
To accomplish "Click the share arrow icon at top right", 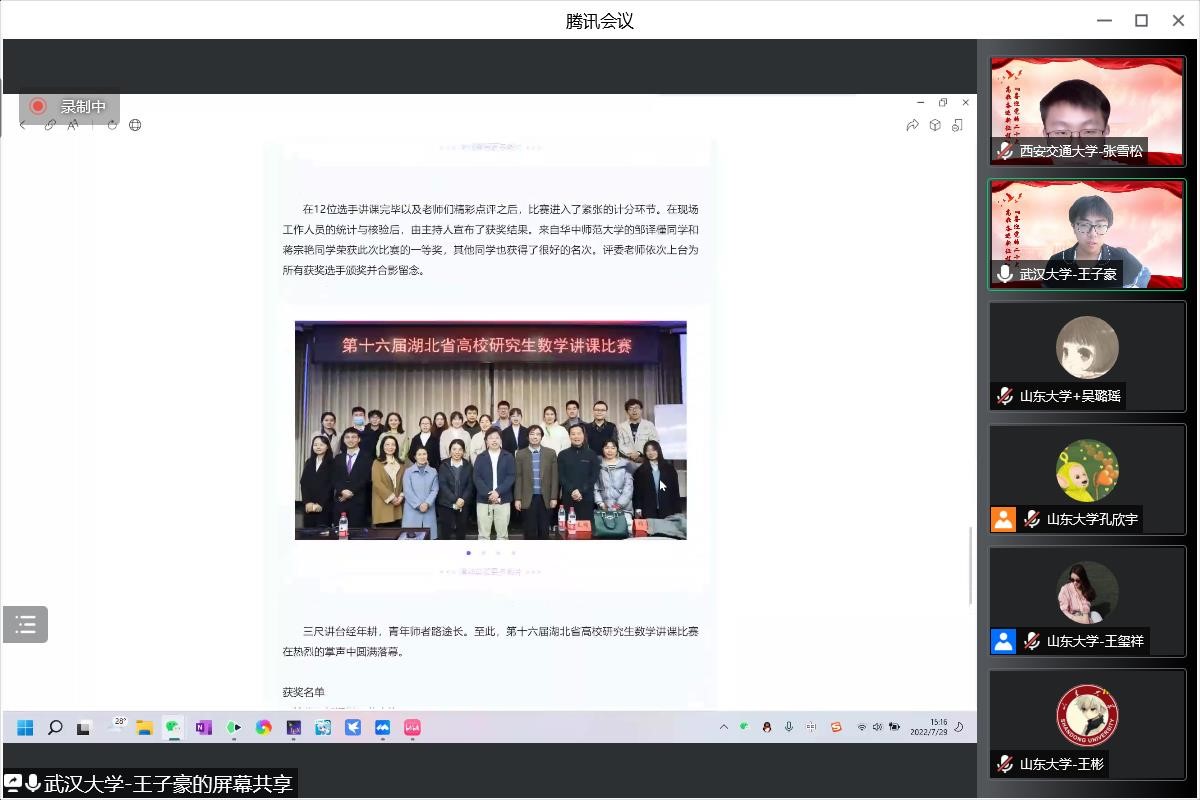I will (912, 125).
